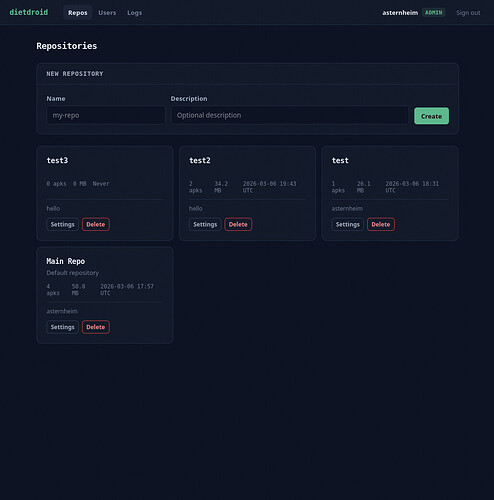Click the 34.2 MB size value
Viewport: 494px width, 500px height.
click(221, 187)
